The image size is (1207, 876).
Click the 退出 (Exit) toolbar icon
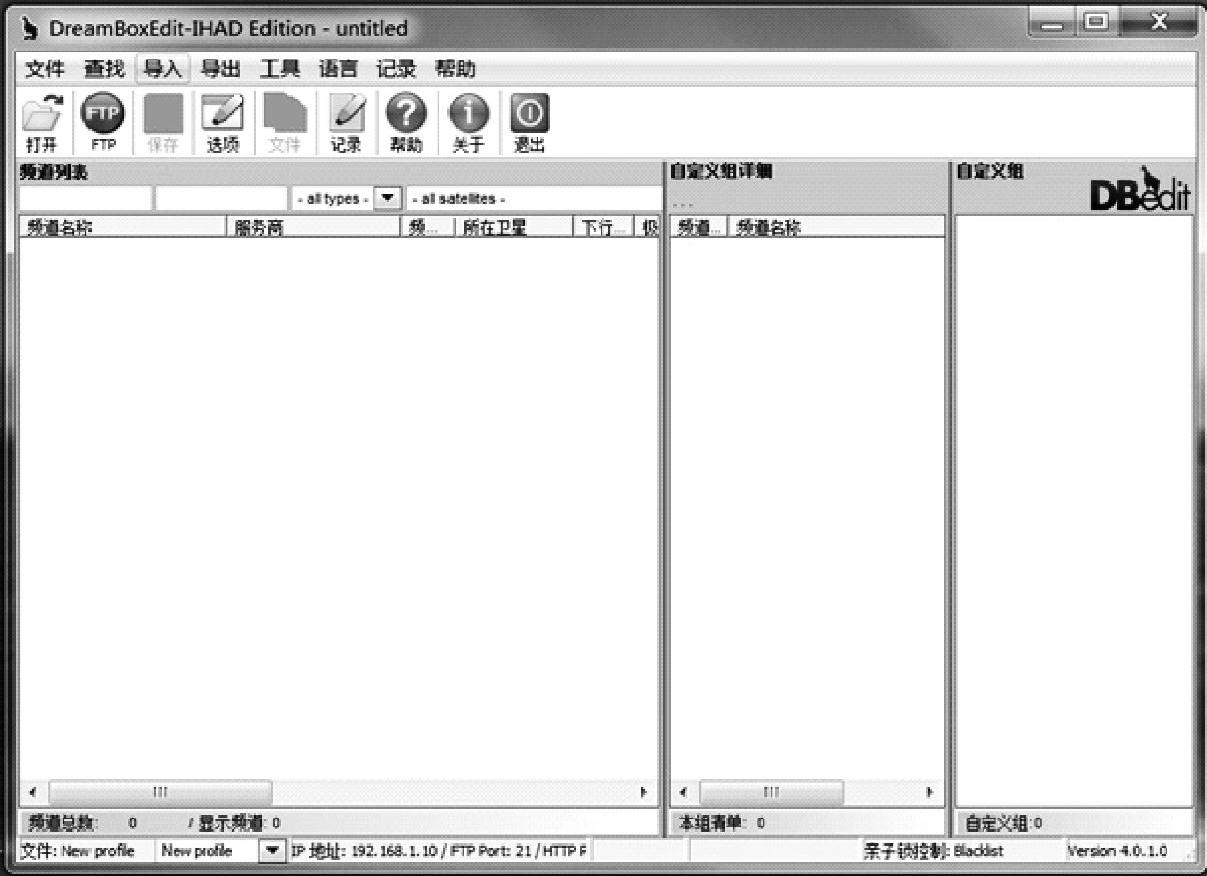point(530,123)
